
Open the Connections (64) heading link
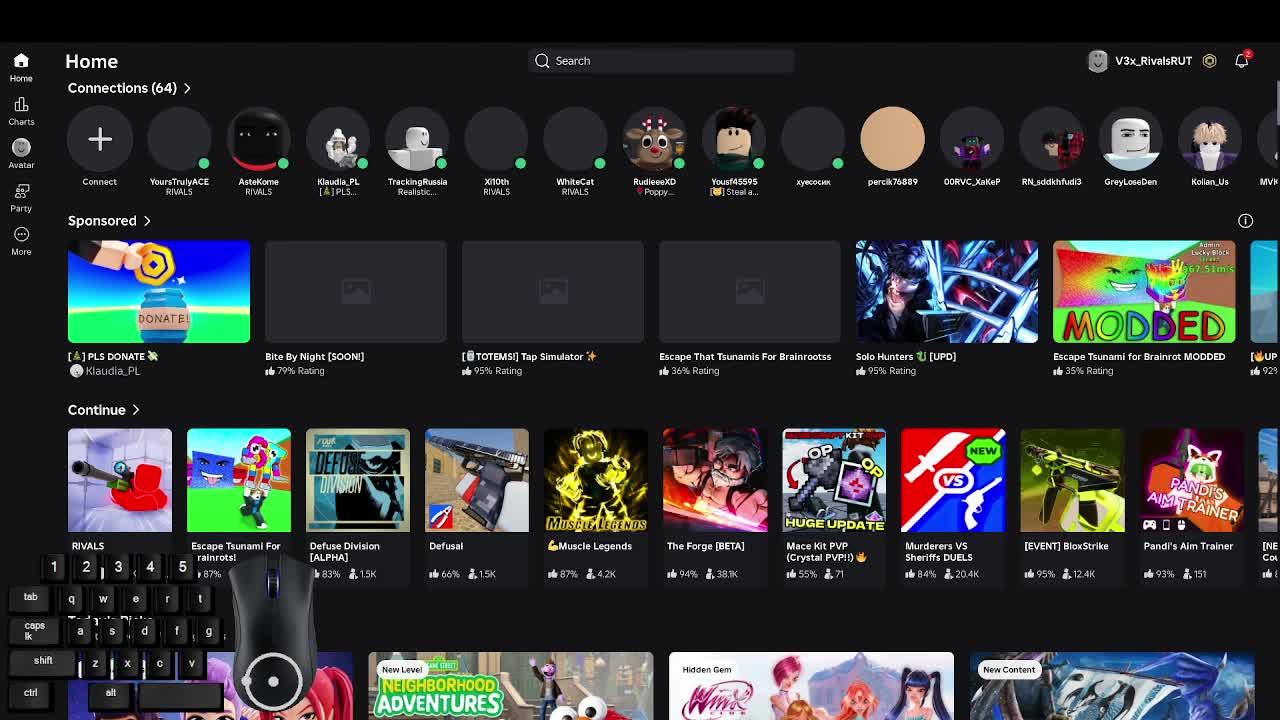click(122, 88)
